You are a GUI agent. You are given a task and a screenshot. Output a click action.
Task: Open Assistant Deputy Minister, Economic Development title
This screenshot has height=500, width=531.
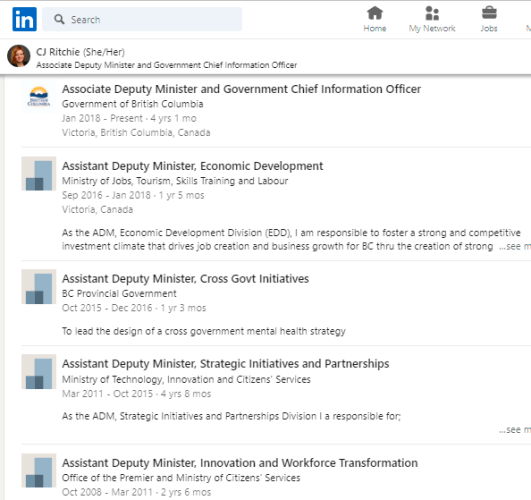(192, 166)
